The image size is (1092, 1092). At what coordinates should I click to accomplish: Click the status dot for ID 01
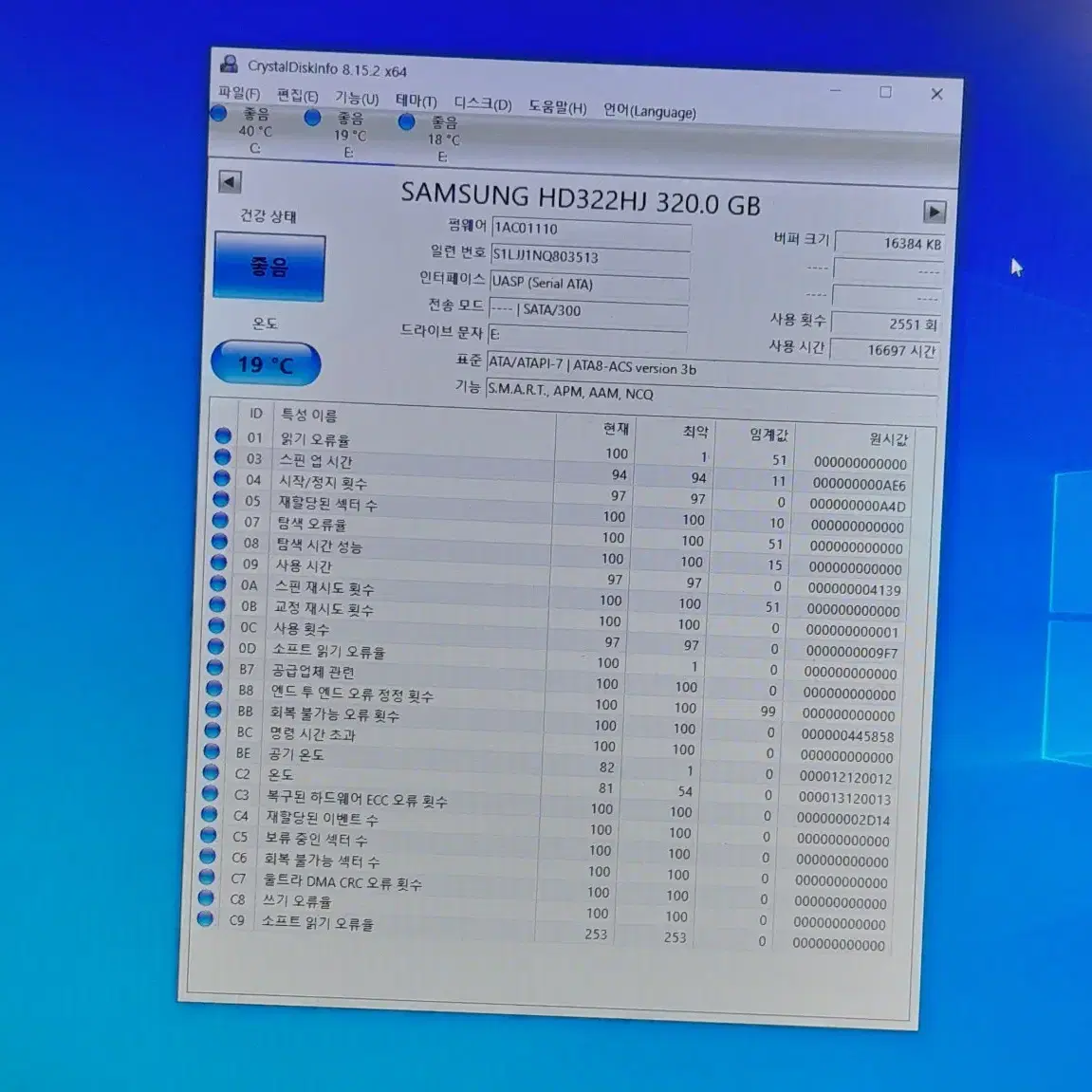pyautogui.click(x=223, y=436)
